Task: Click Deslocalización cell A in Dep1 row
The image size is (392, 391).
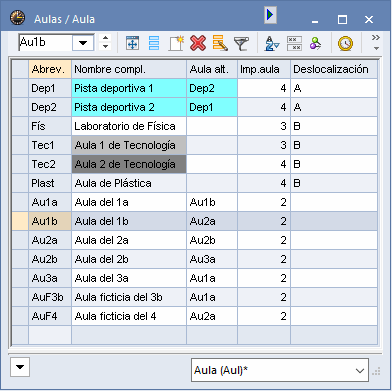Action: point(334,88)
